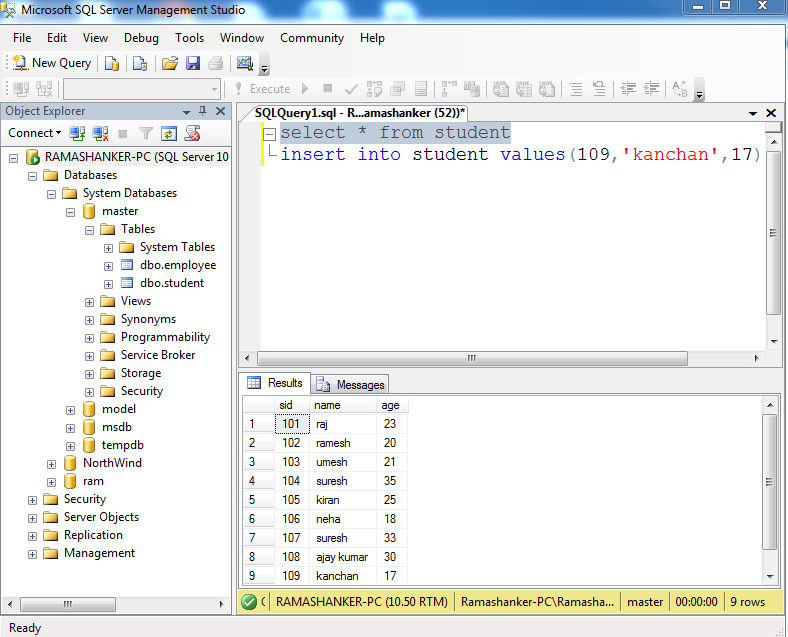Expand the dbo.employee table node

109,266
